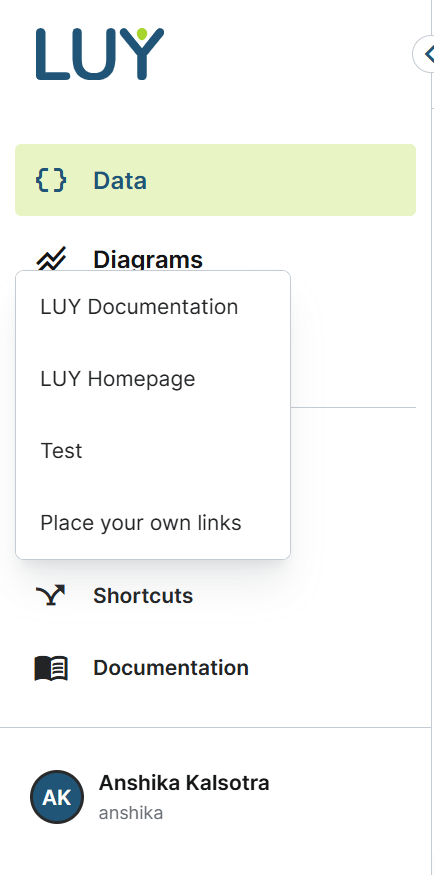This screenshot has height=875, width=434.
Task: Collapse the sidebar with the chevron button
Action: click(425, 54)
